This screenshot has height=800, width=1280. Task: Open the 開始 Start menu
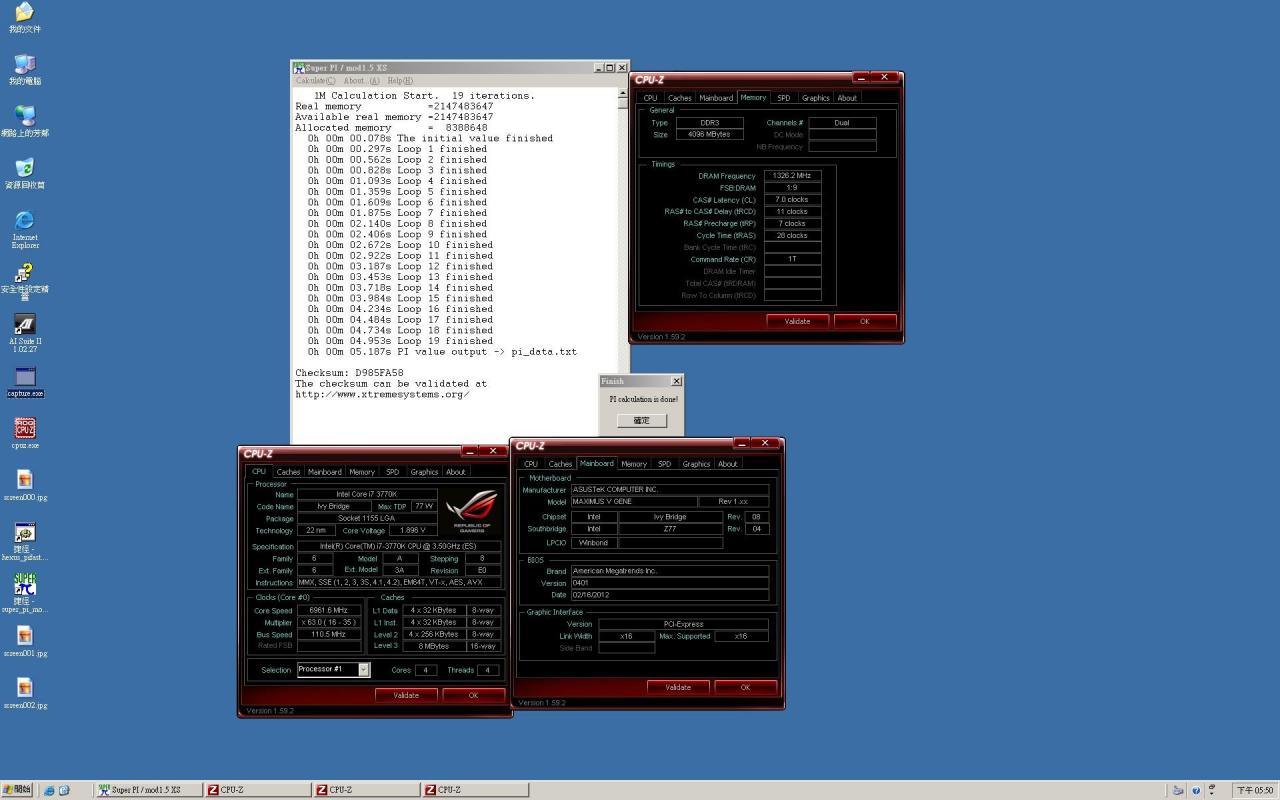[x=18, y=790]
